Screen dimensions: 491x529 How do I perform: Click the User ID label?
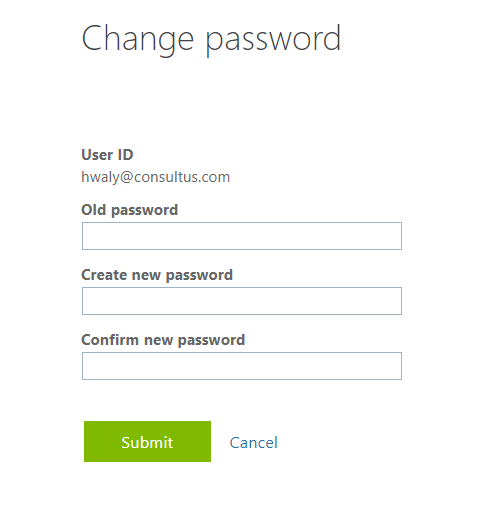coord(107,155)
